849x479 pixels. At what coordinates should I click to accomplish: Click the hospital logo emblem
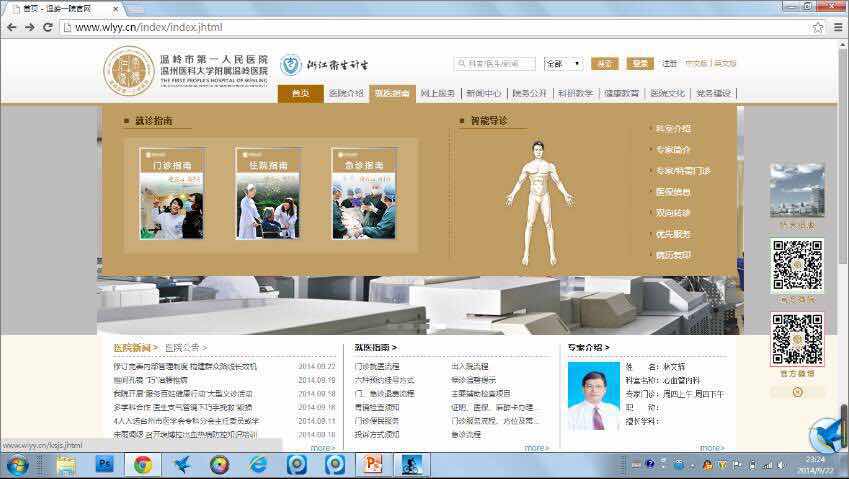pos(129,70)
